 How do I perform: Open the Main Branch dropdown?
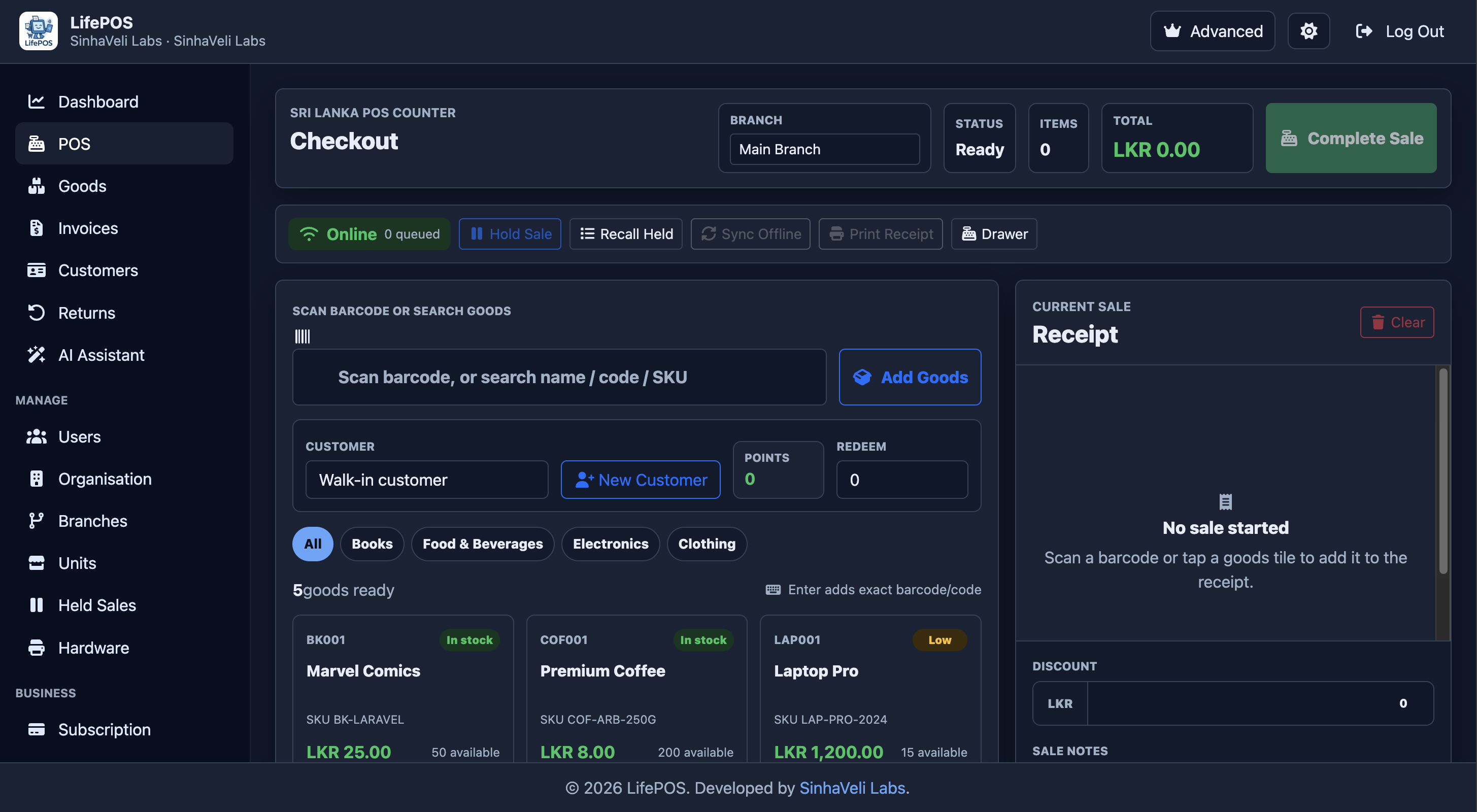click(x=824, y=149)
